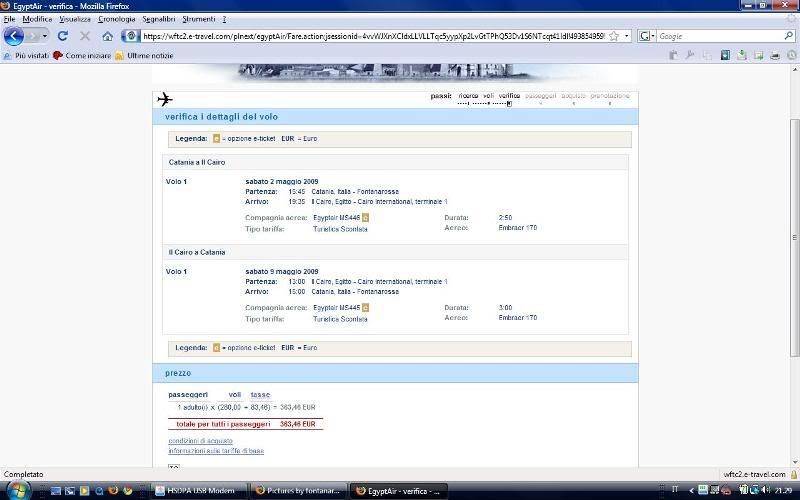The width and height of the screenshot is (800, 500).
Task: Open downloads with the green arrow icon
Action: tap(741, 55)
